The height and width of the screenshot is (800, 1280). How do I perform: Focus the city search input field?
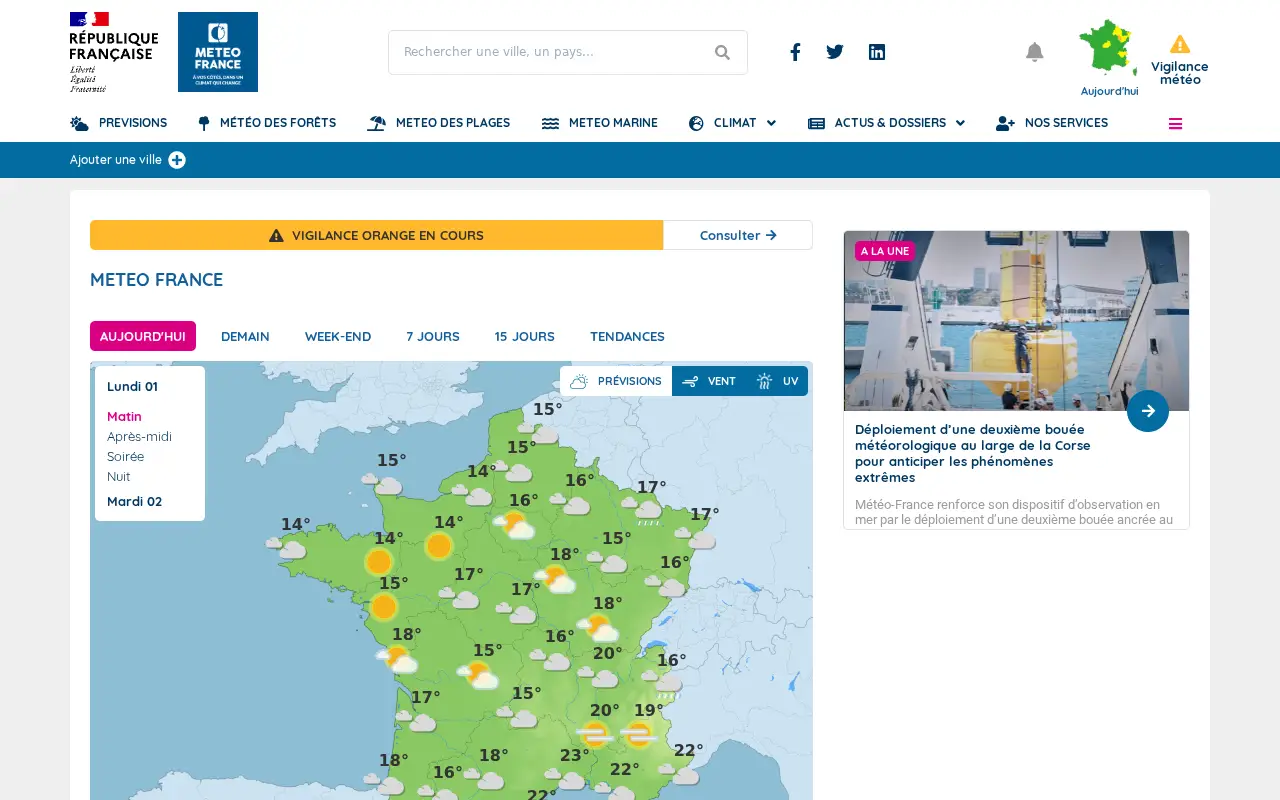click(x=568, y=52)
